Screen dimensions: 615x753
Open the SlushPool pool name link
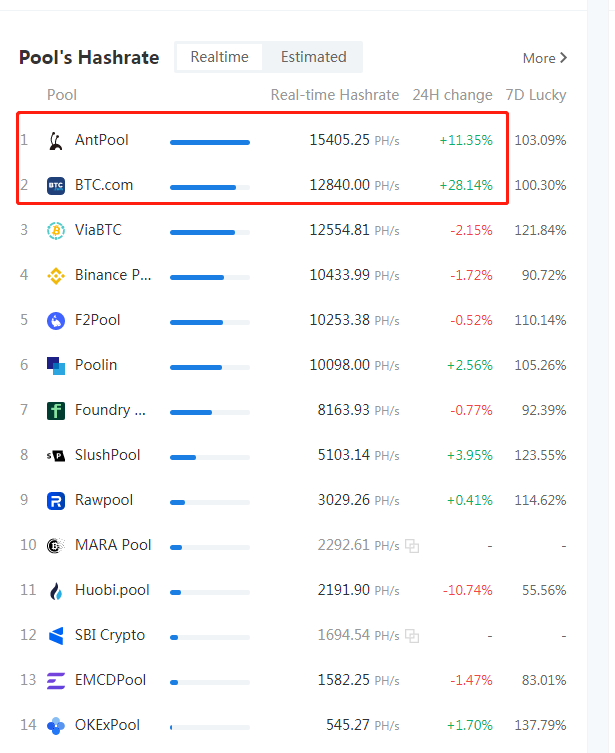[108, 455]
